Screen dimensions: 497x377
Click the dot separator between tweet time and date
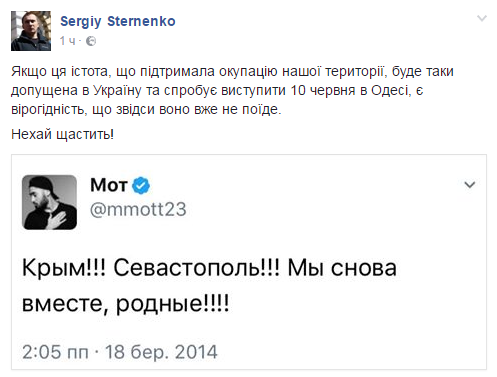coord(97,352)
